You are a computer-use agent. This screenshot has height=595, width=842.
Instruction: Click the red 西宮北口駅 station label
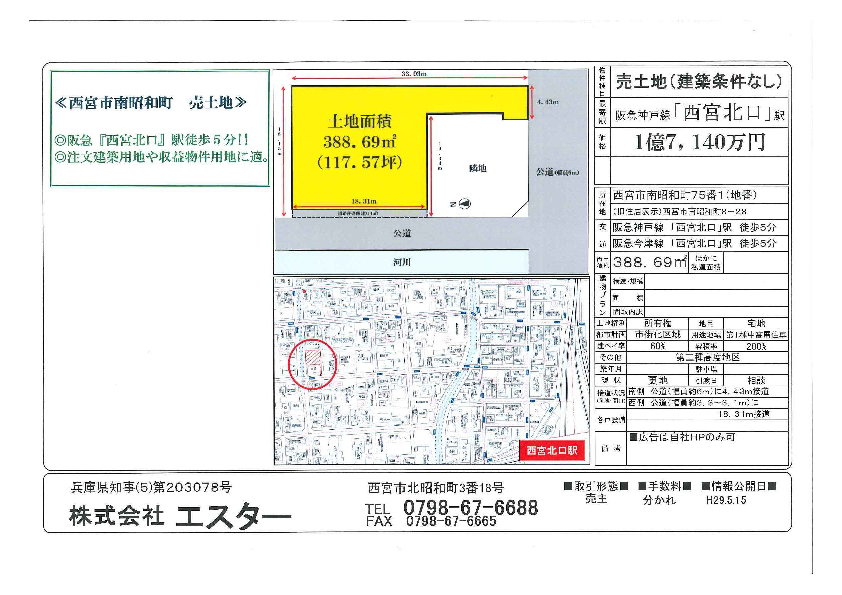pyautogui.click(x=552, y=451)
